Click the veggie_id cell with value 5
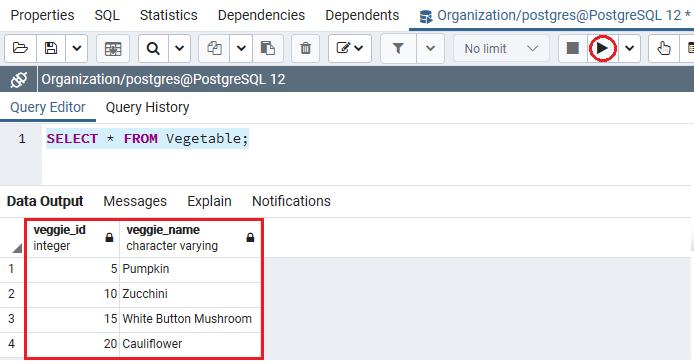 click(x=73, y=269)
